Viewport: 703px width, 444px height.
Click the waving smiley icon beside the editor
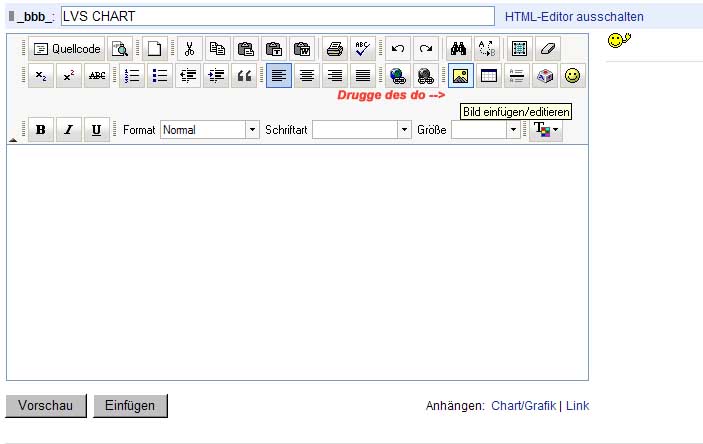click(x=619, y=40)
